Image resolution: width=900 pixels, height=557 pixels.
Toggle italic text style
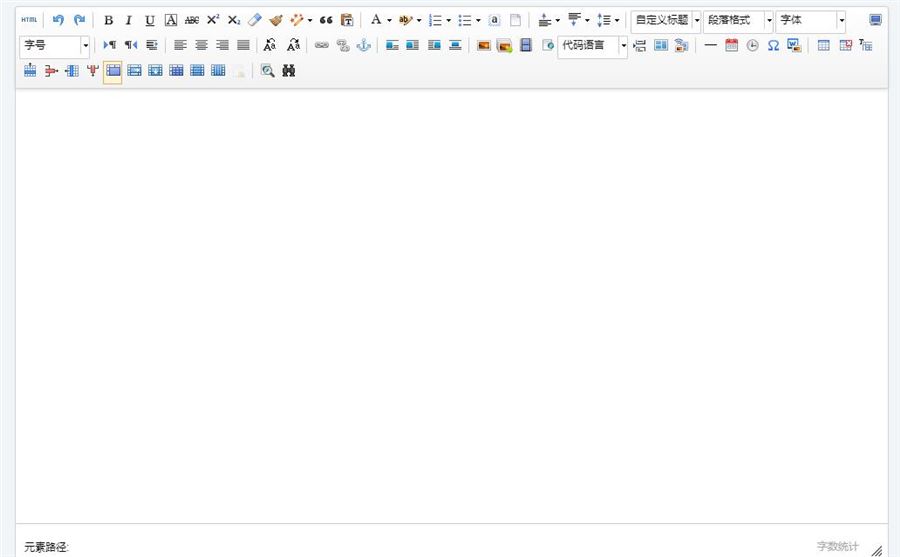click(x=128, y=20)
